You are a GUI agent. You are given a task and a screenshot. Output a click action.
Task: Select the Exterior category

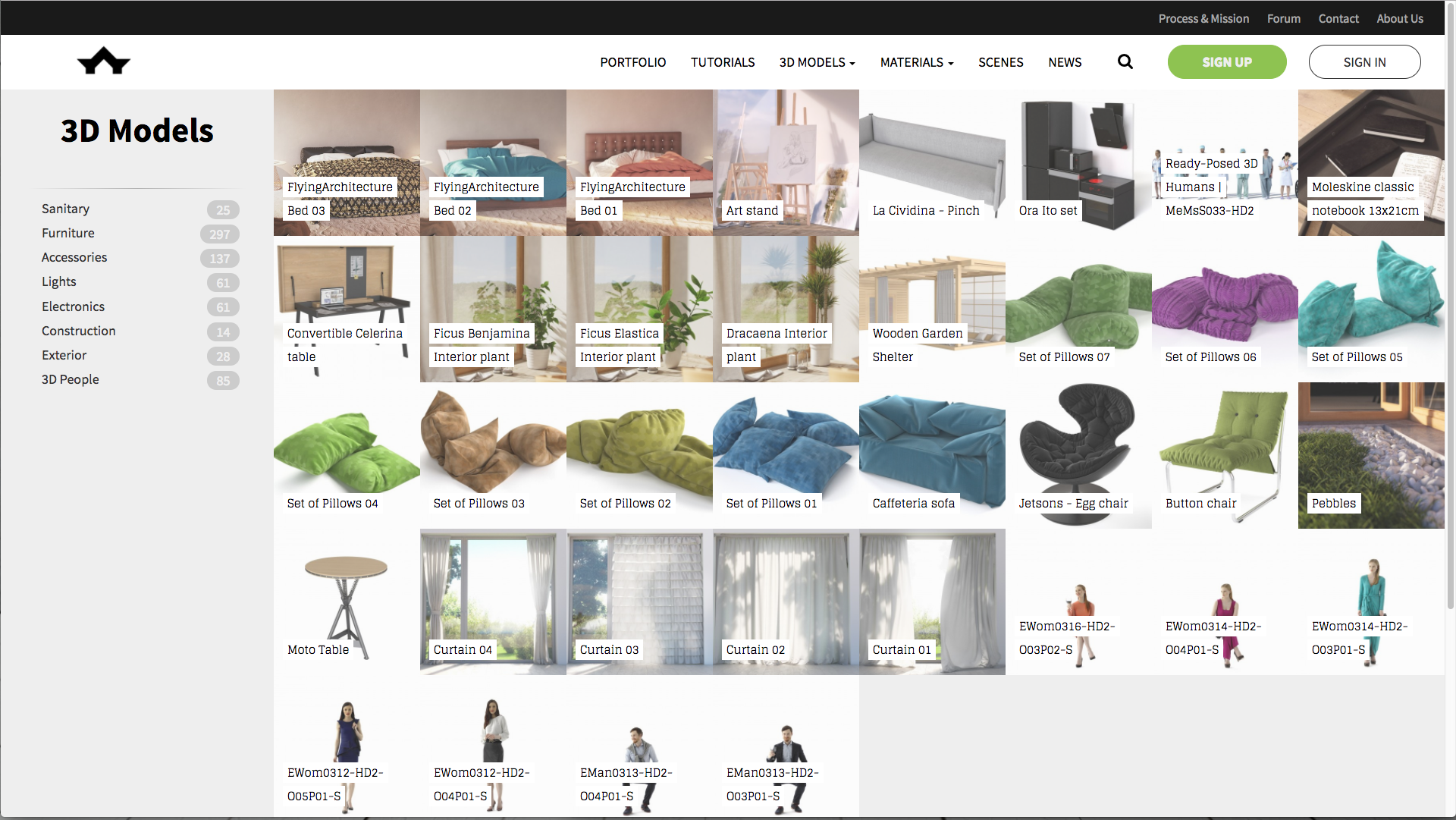(x=64, y=355)
